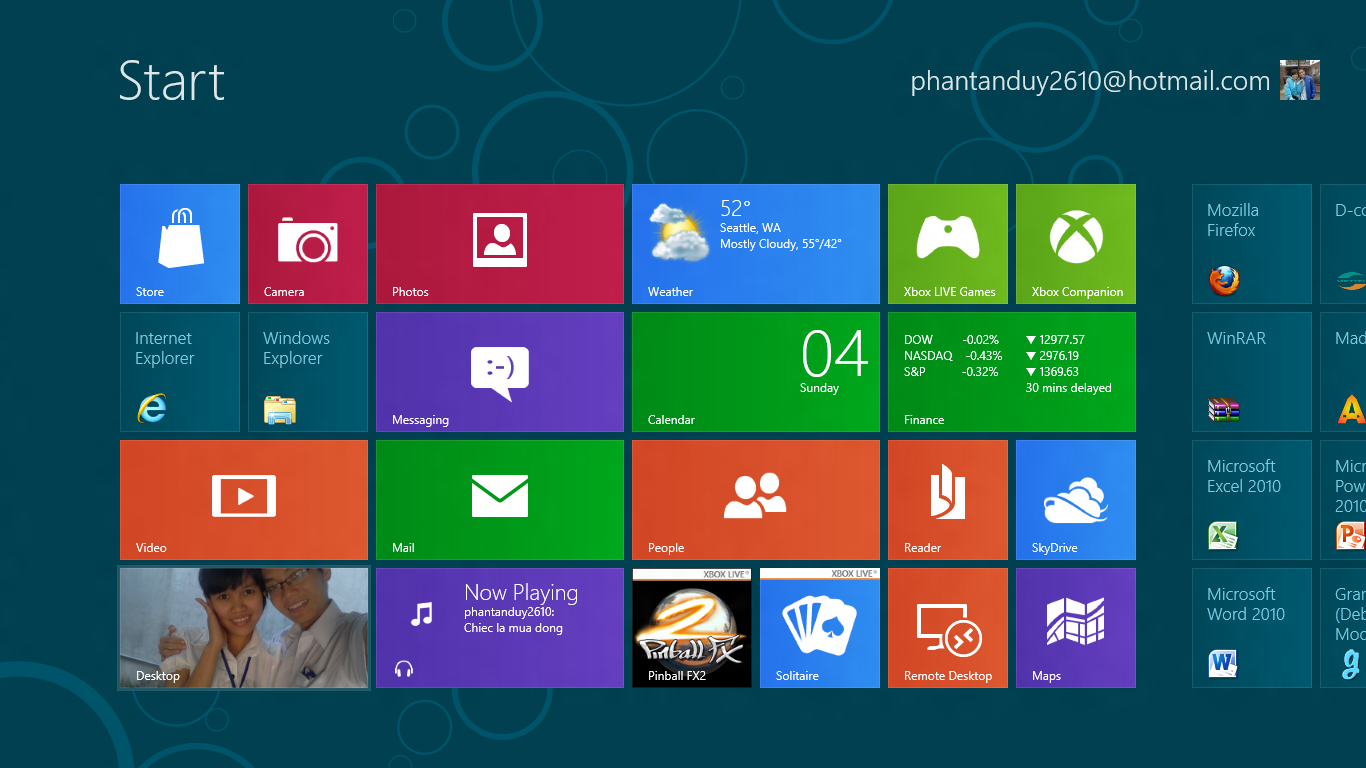Click the S&P row in Finance tile
The width and height of the screenshot is (1366, 768).
point(994,372)
